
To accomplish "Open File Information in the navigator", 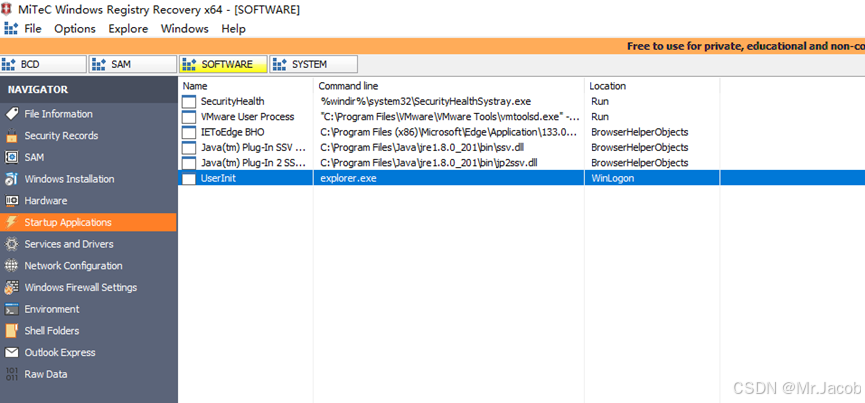I will tap(88, 114).
